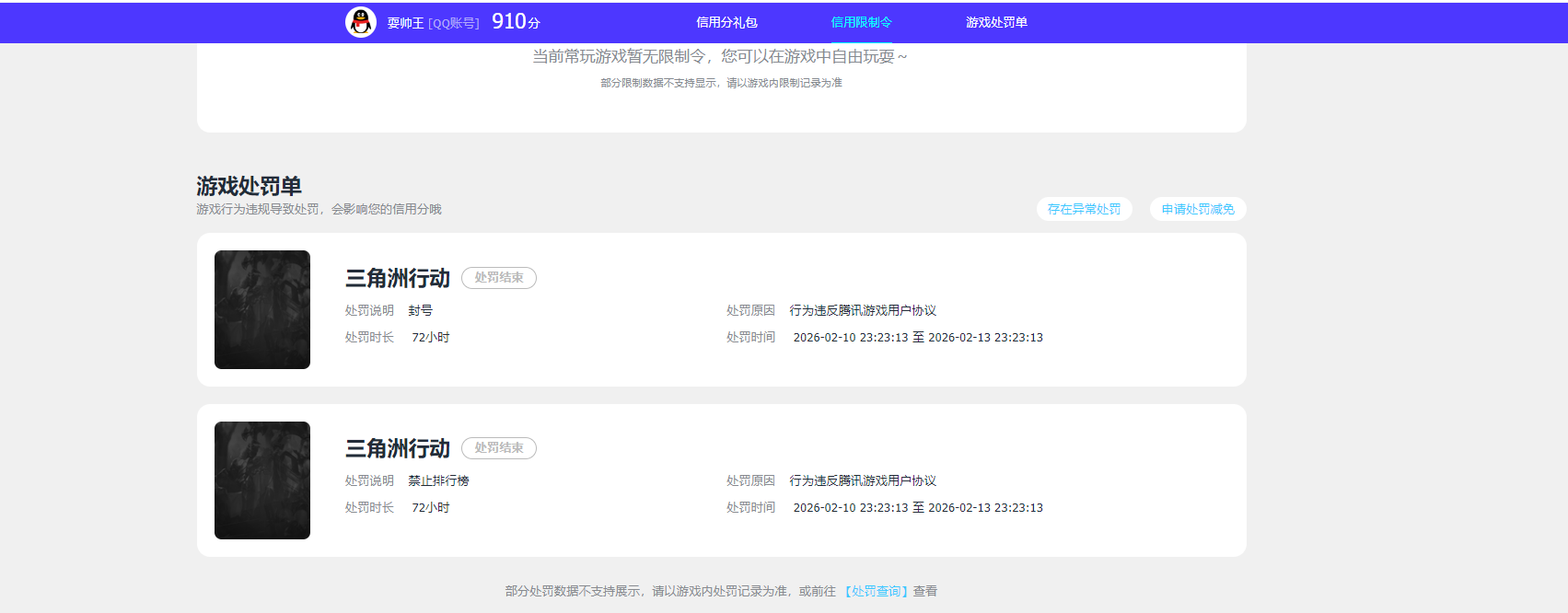Image resolution: width=1568 pixels, height=613 pixels.
Task: Click the 三角洲行动 title on 禁止排行榜 card
Action: coord(398,448)
